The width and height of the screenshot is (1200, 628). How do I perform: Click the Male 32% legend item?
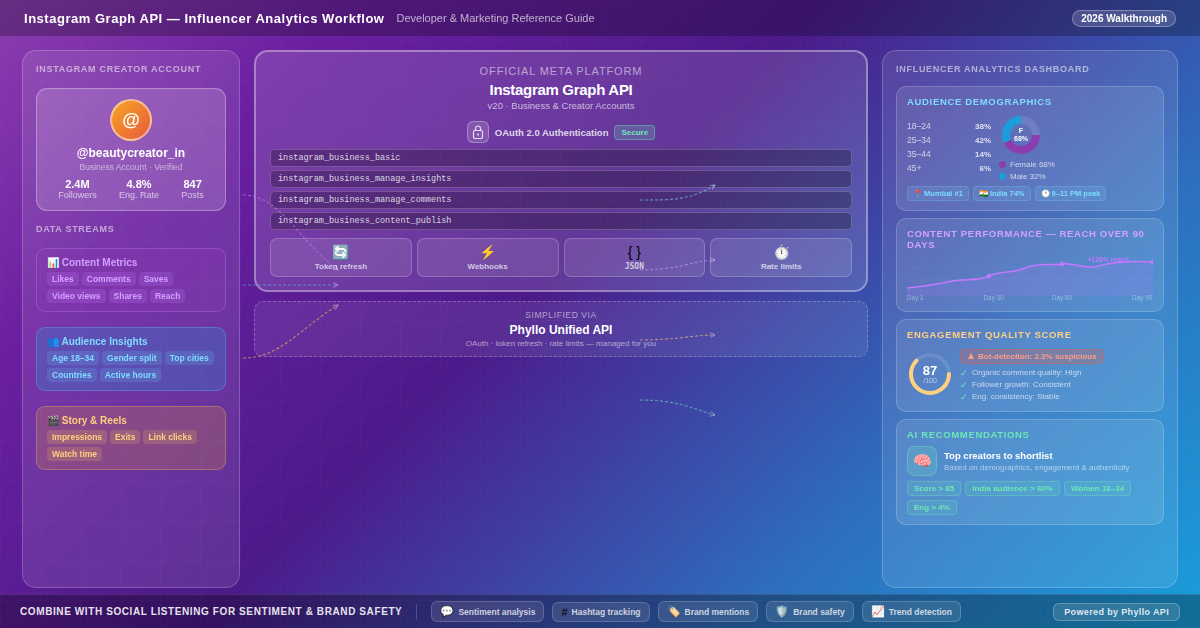[1022, 176]
